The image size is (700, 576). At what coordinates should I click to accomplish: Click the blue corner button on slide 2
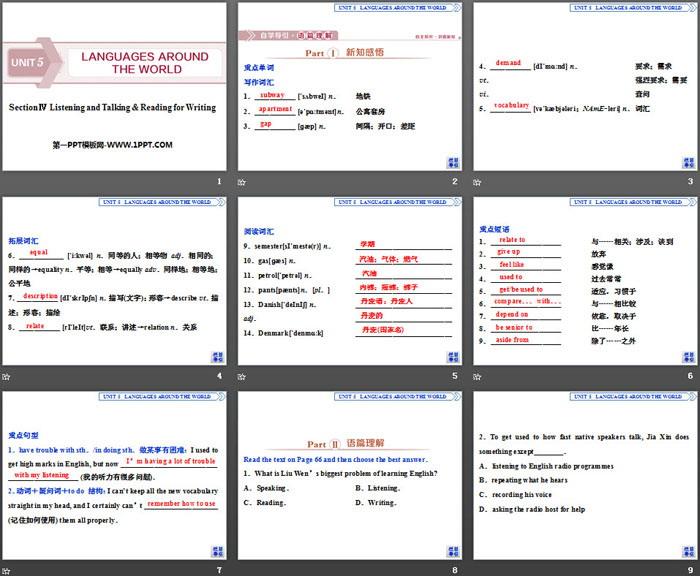451,160
